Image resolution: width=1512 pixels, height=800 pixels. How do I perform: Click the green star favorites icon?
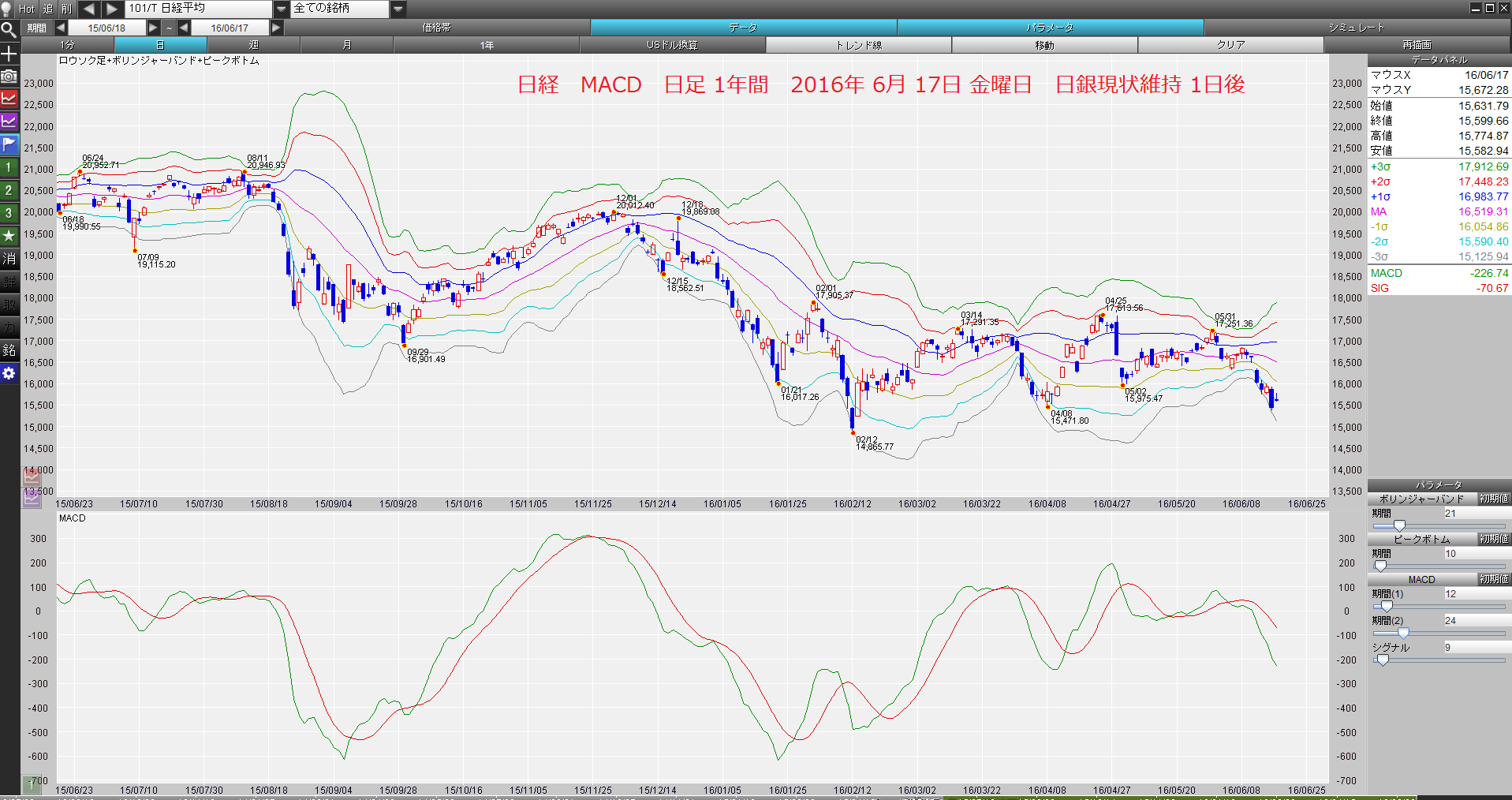tap(9, 236)
